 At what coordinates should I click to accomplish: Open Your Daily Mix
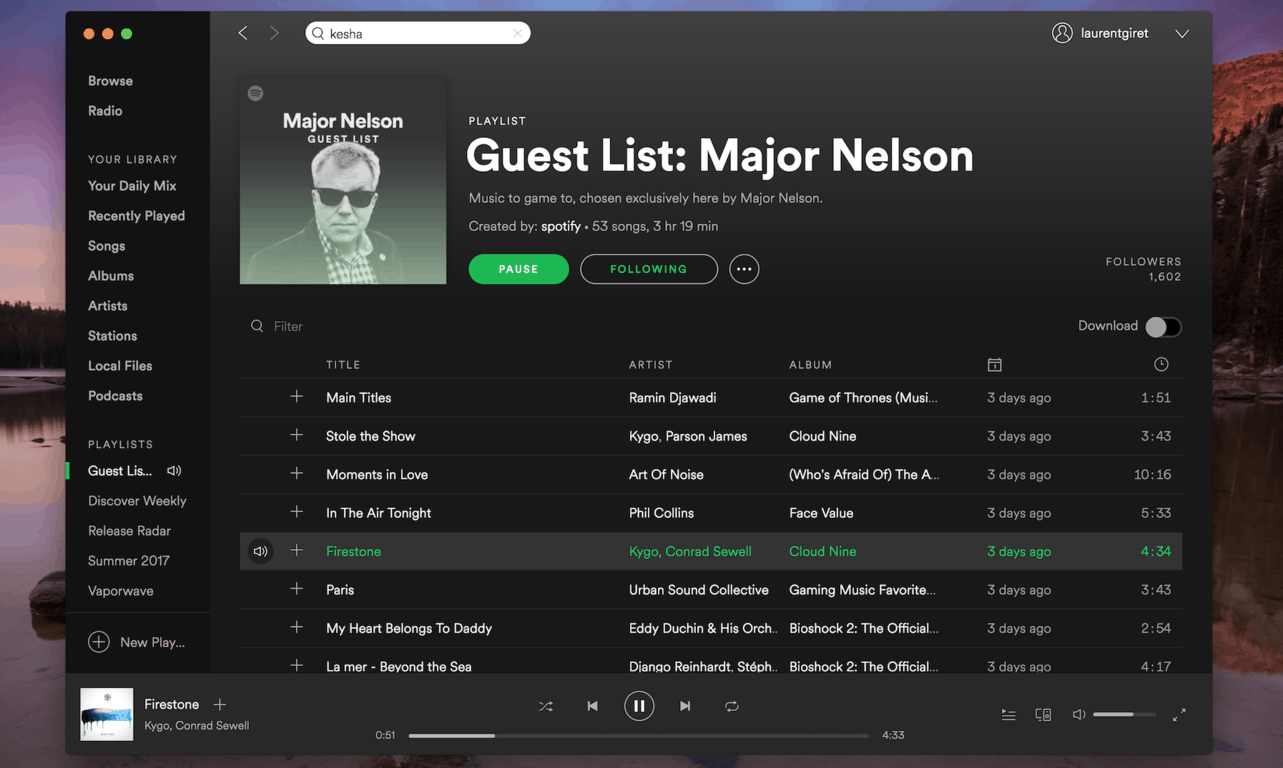(132, 186)
